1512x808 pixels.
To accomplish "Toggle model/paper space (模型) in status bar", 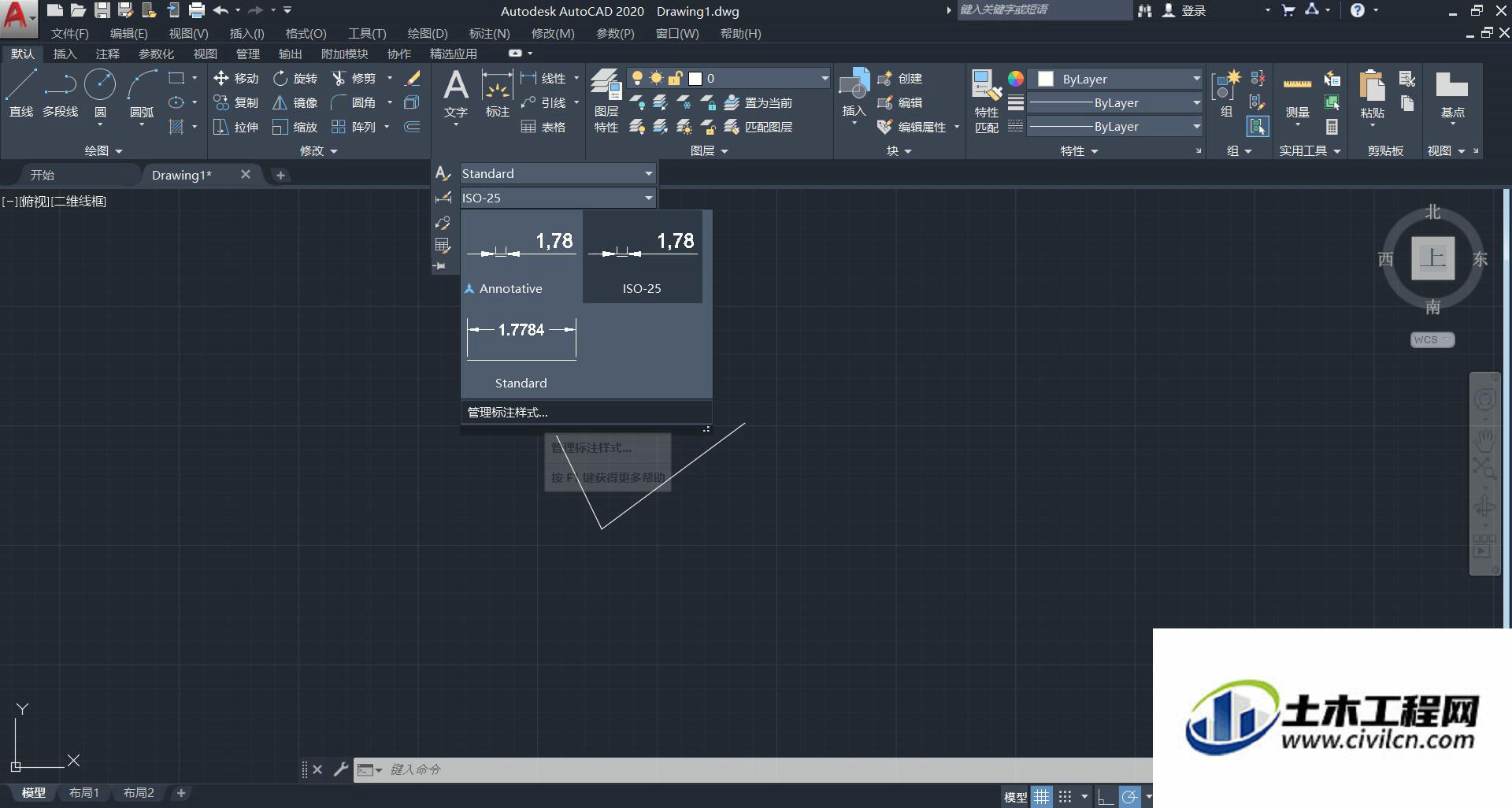I will pyautogui.click(x=1015, y=797).
